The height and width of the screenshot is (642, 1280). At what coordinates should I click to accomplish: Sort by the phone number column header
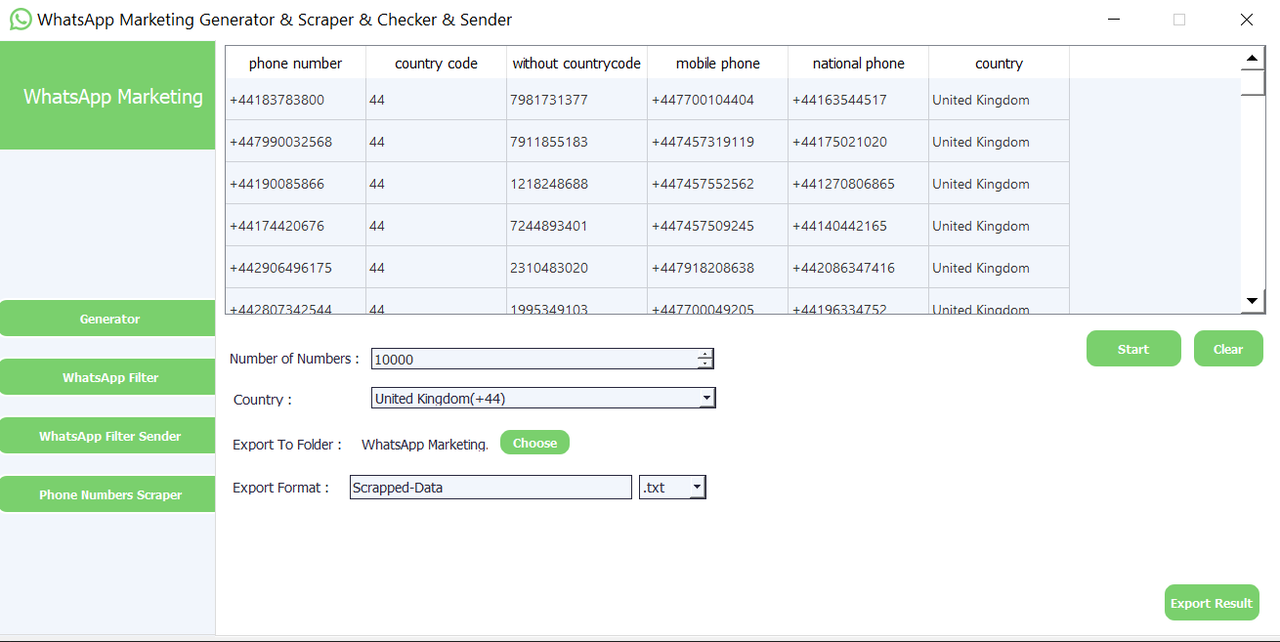point(295,63)
